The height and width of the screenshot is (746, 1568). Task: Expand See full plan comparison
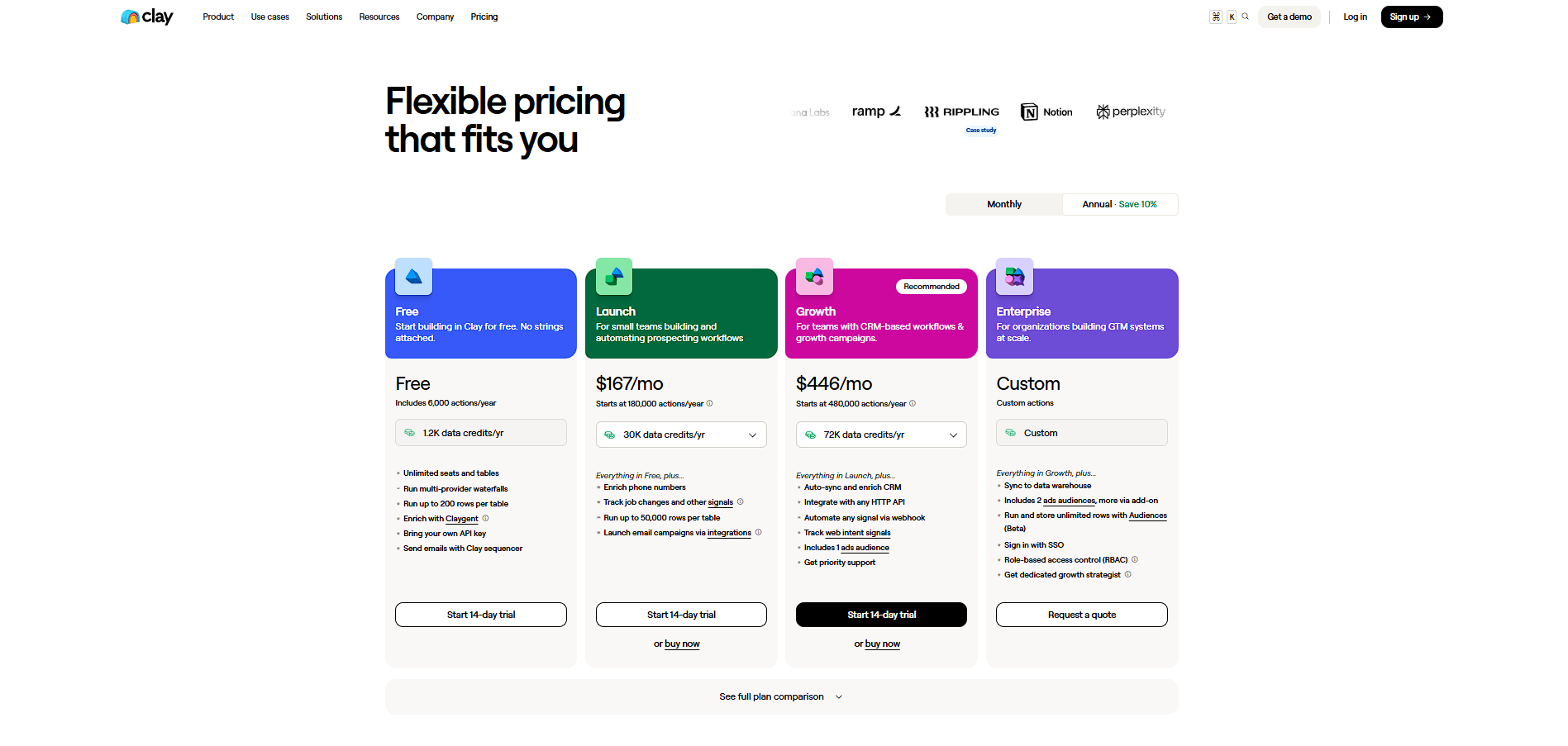(780, 696)
